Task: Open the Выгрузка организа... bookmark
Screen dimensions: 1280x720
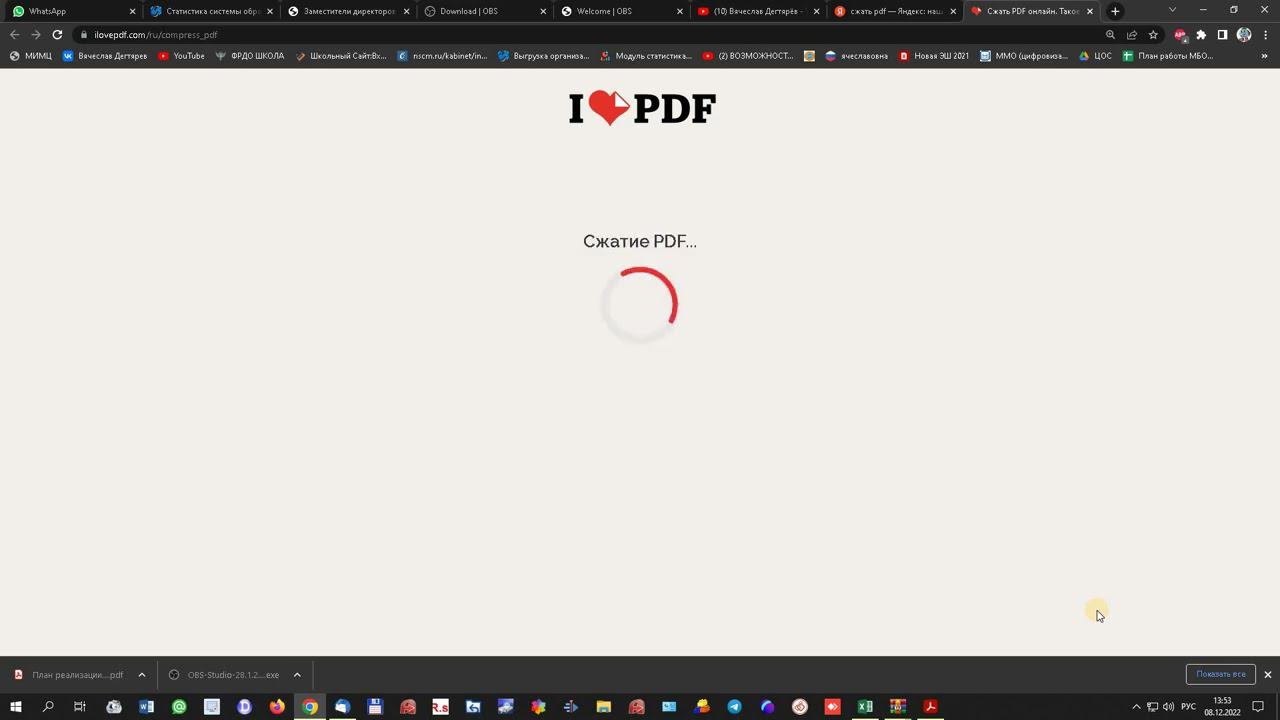Action: pyautogui.click(x=543, y=56)
